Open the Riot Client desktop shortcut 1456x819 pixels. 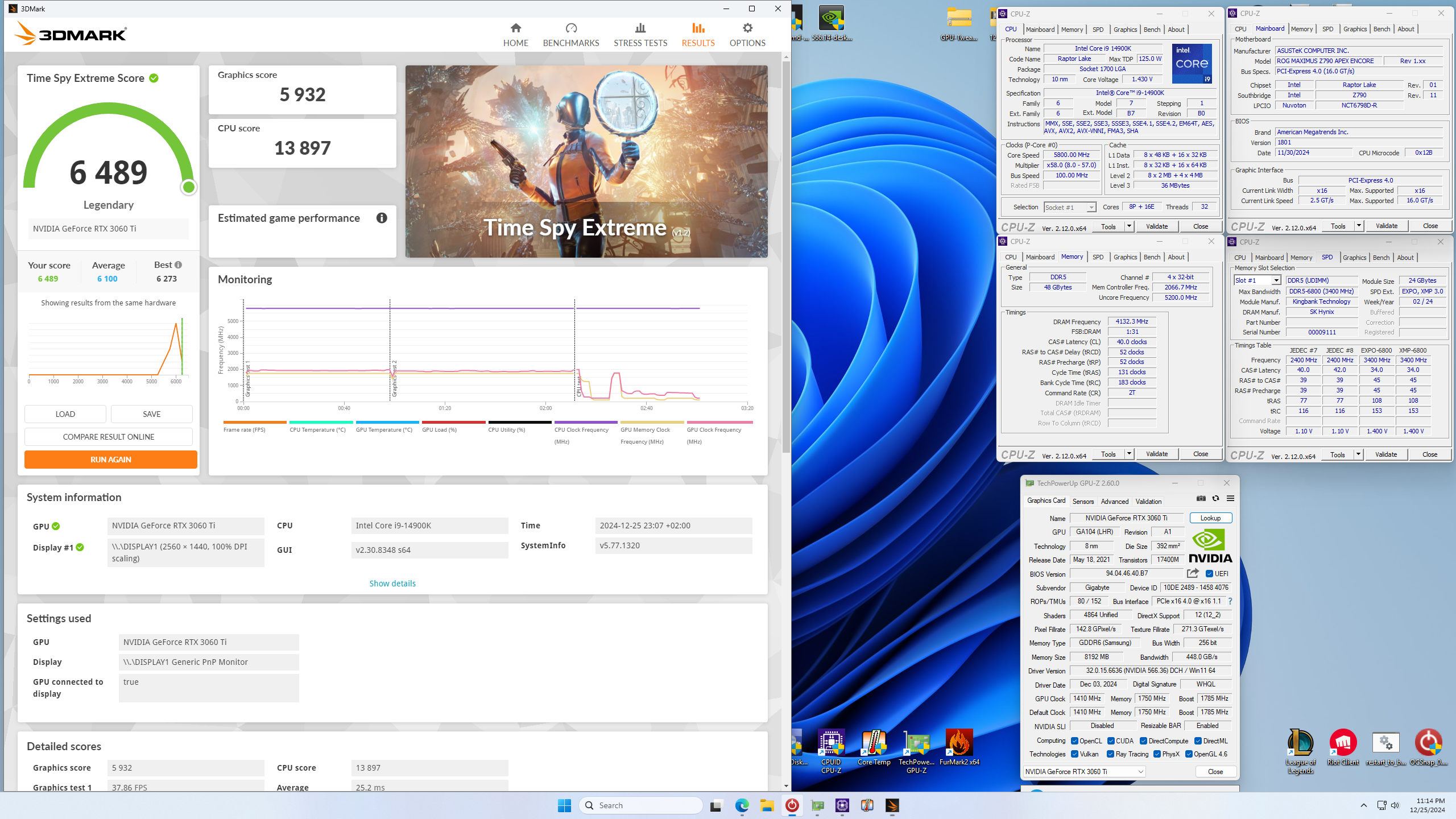[x=1343, y=748]
